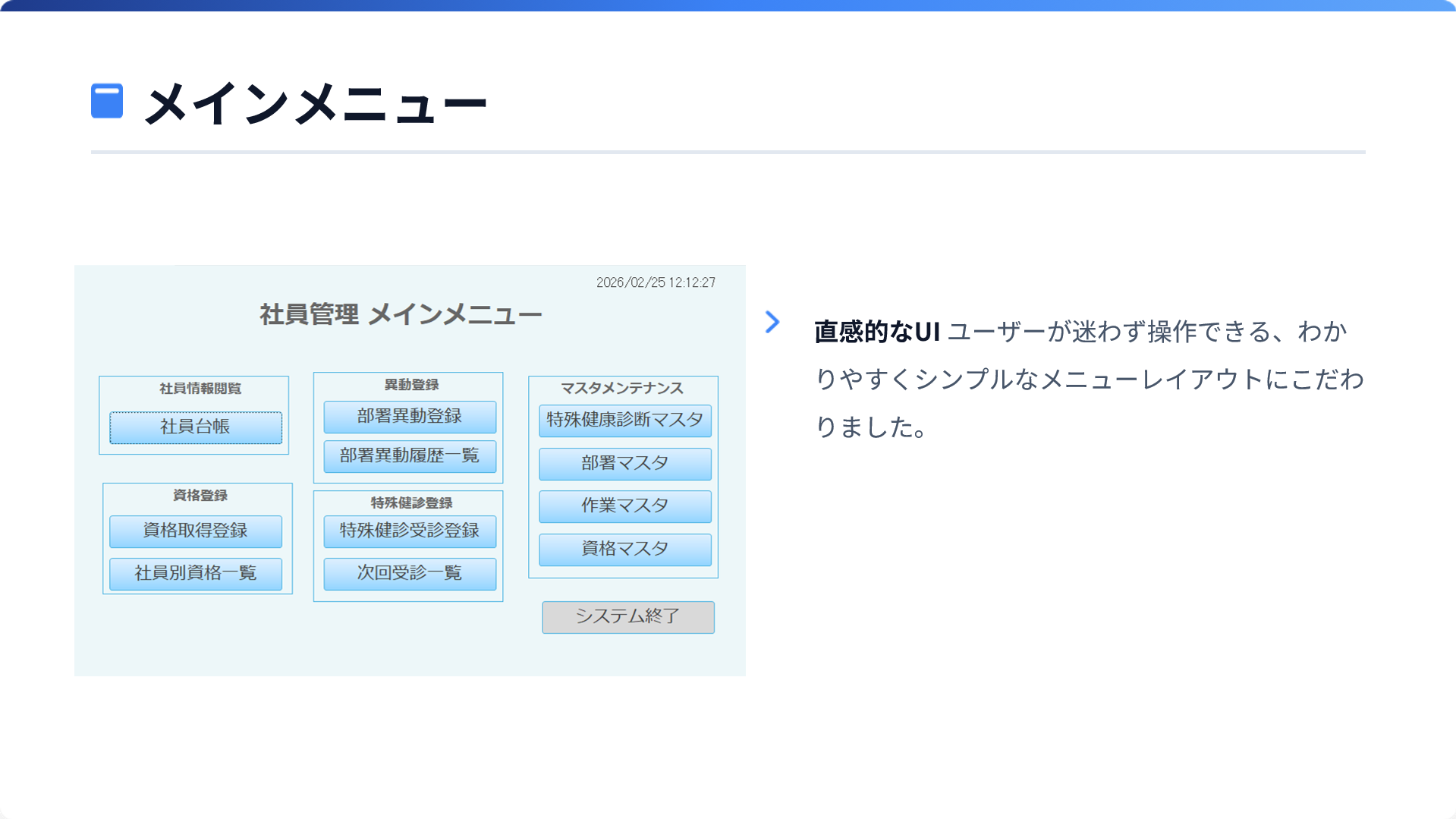Click the マスタメンテナンス group label

[x=622, y=389]
